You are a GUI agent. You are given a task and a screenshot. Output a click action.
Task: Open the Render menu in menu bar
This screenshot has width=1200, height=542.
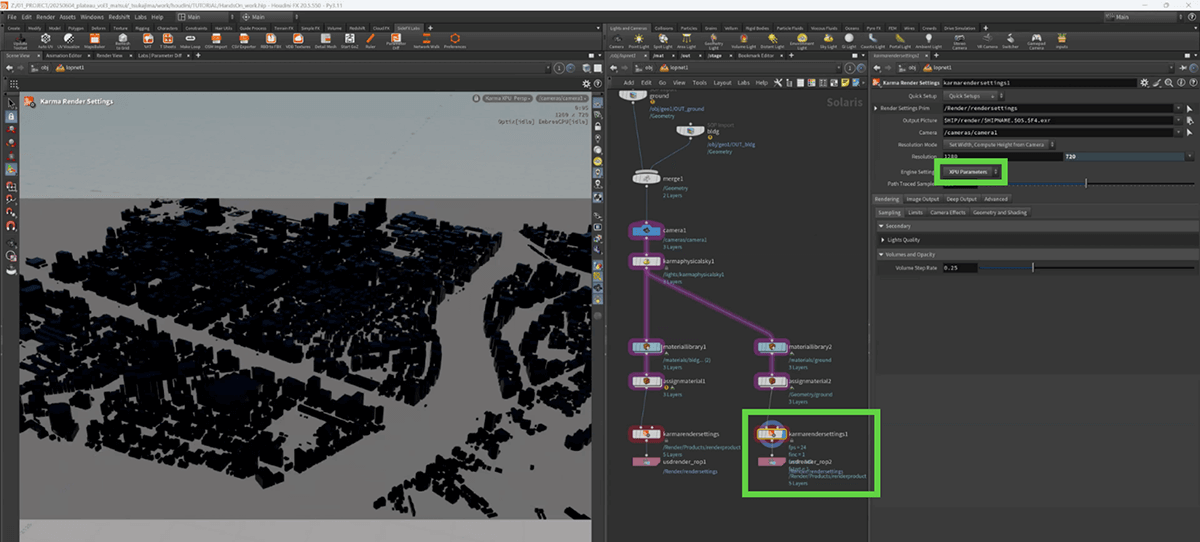tap(44, 17)
